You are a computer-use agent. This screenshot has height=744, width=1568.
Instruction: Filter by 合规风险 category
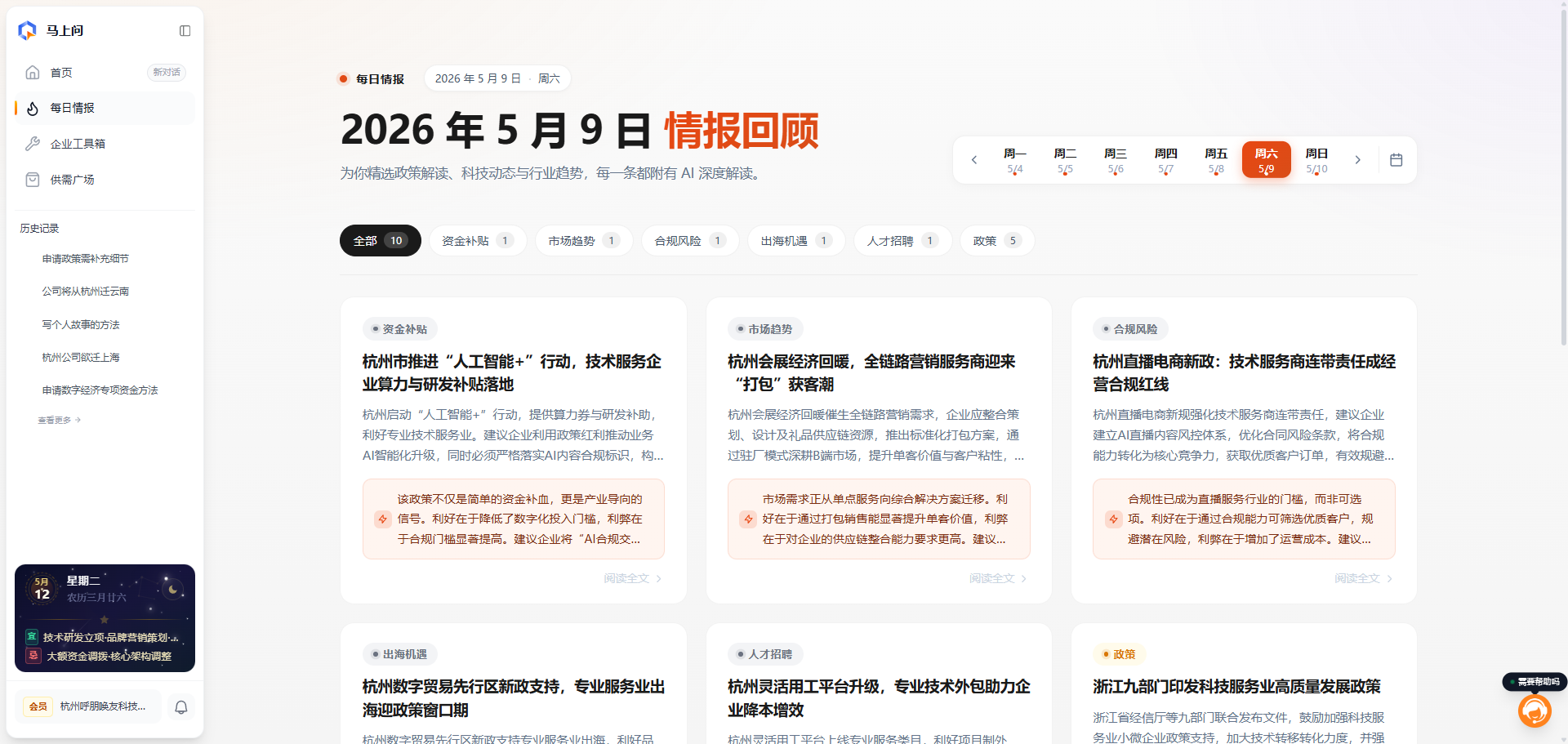coord(690,241)
